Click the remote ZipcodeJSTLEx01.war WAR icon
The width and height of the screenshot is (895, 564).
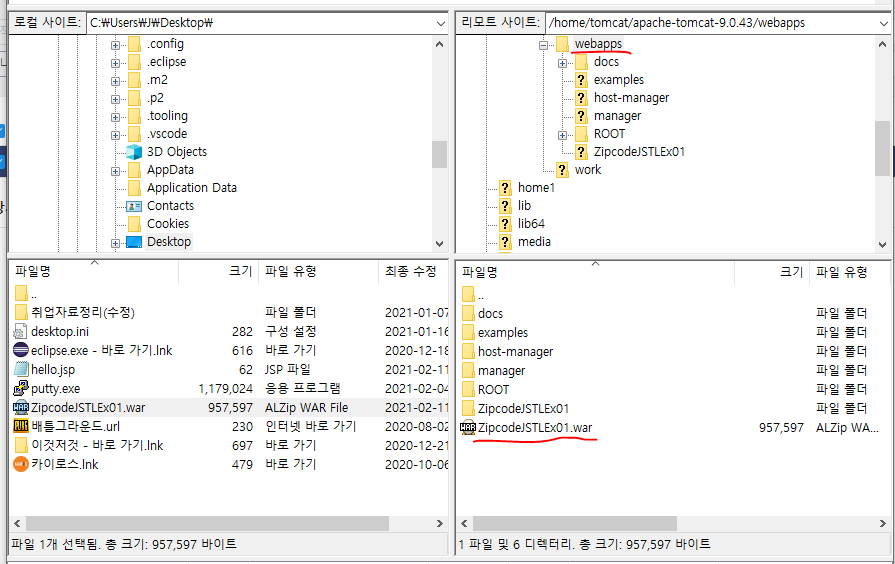click(x=468, y=427)
